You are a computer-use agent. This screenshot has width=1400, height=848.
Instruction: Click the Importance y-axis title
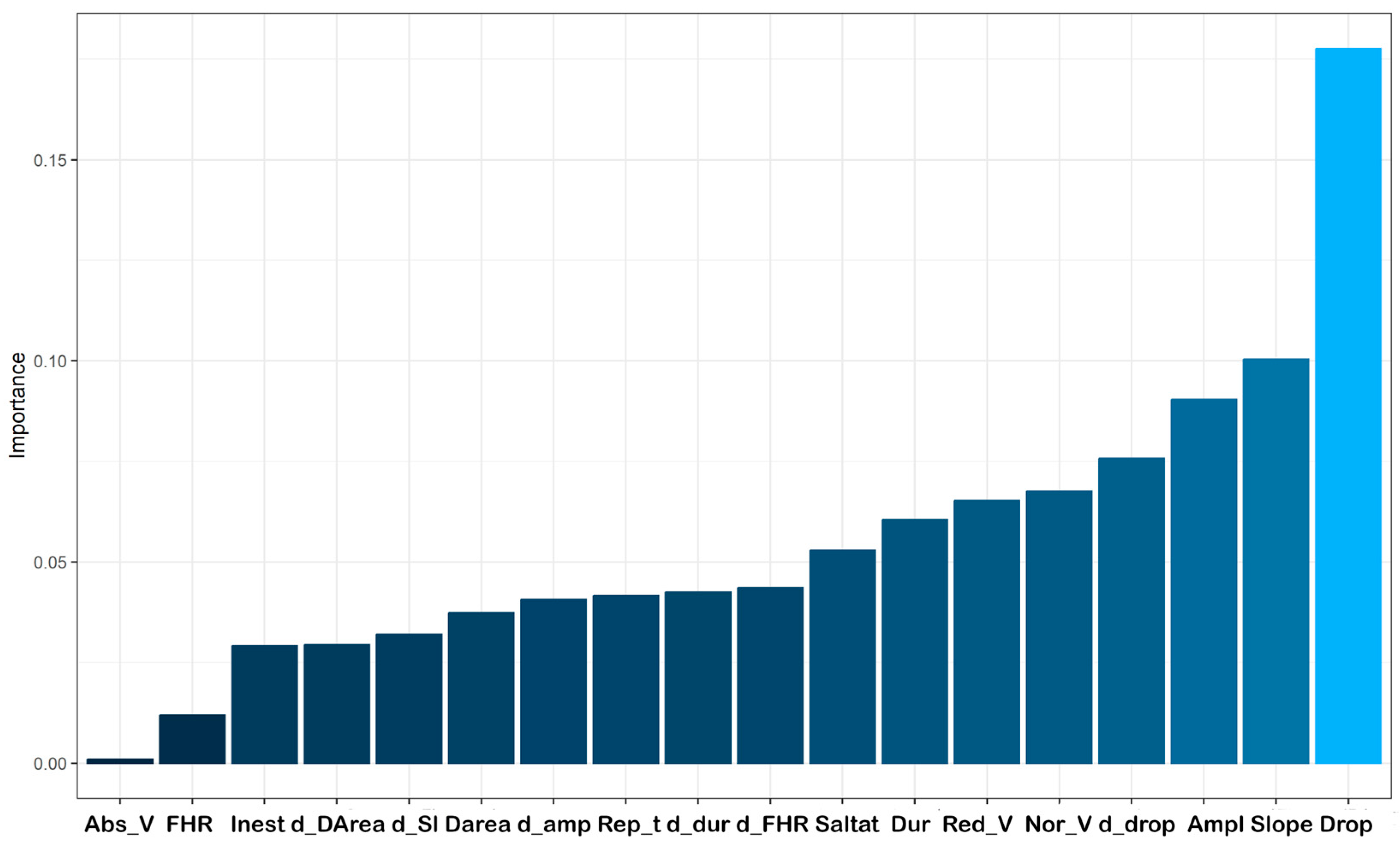point(18,405)
